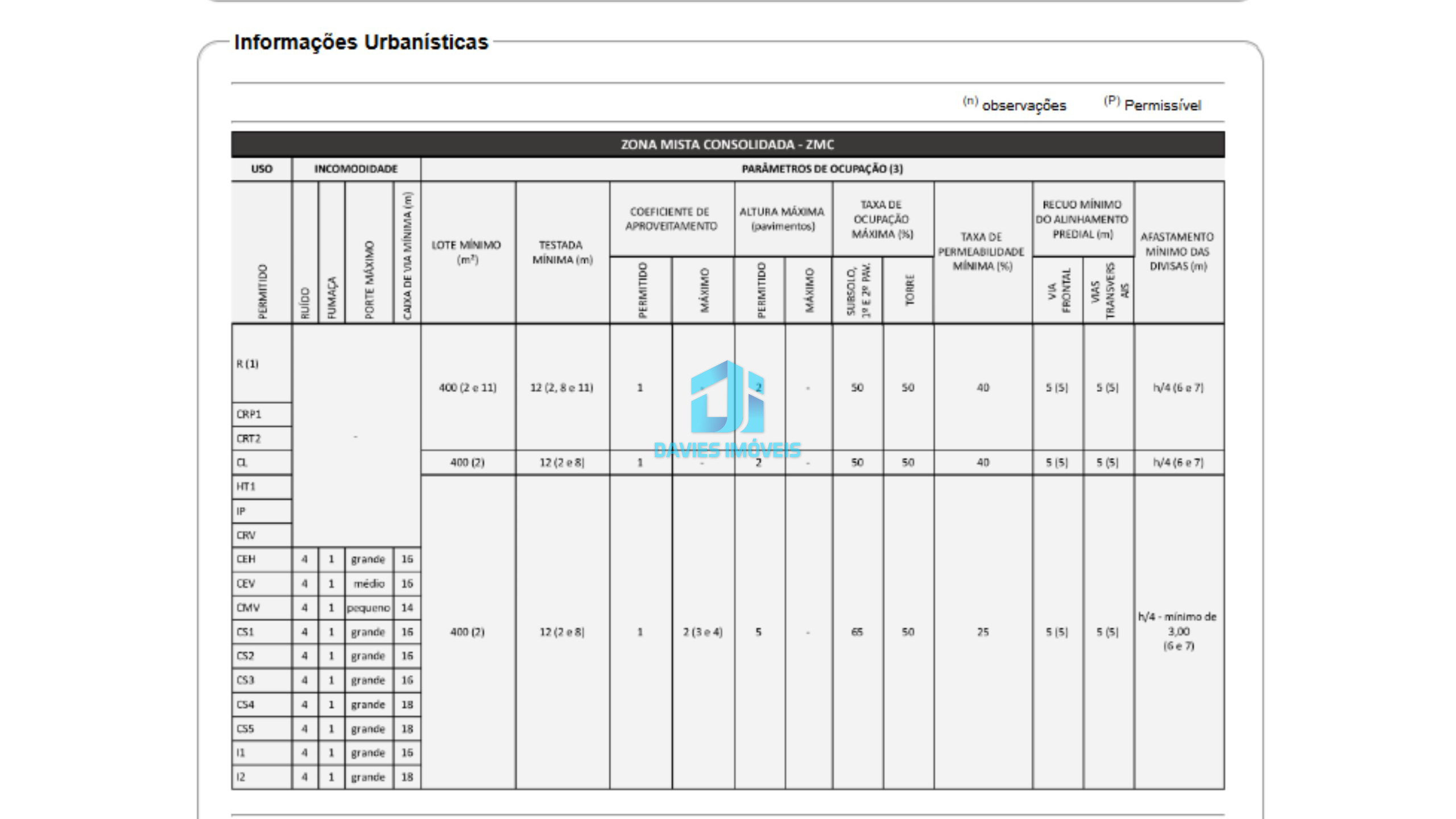Click the 'médio' size cell in CEV row
The width and height of the screenshot is (1456, 819).
[x=369, y=584]
